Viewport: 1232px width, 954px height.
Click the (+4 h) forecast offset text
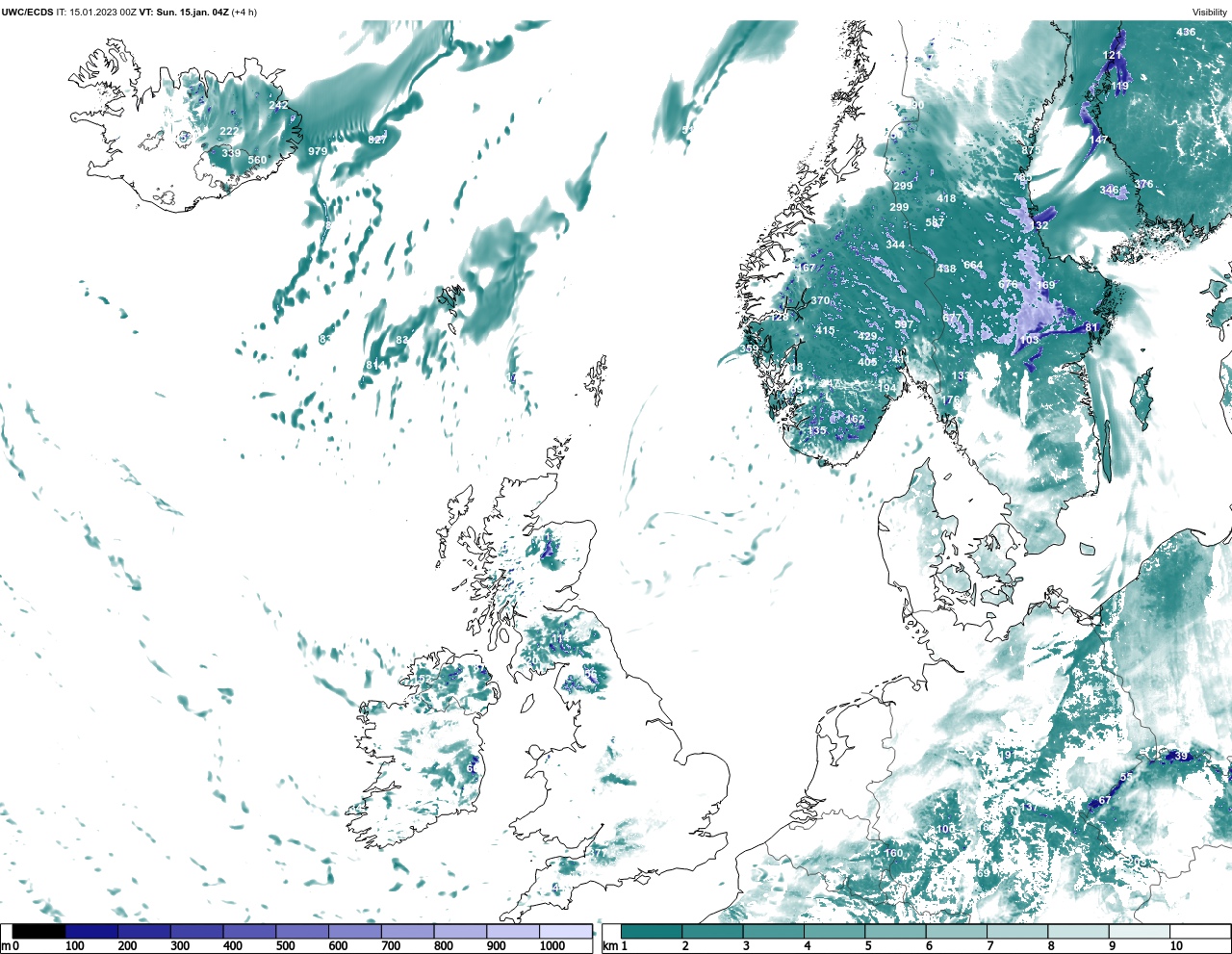[x=244, y=13]
